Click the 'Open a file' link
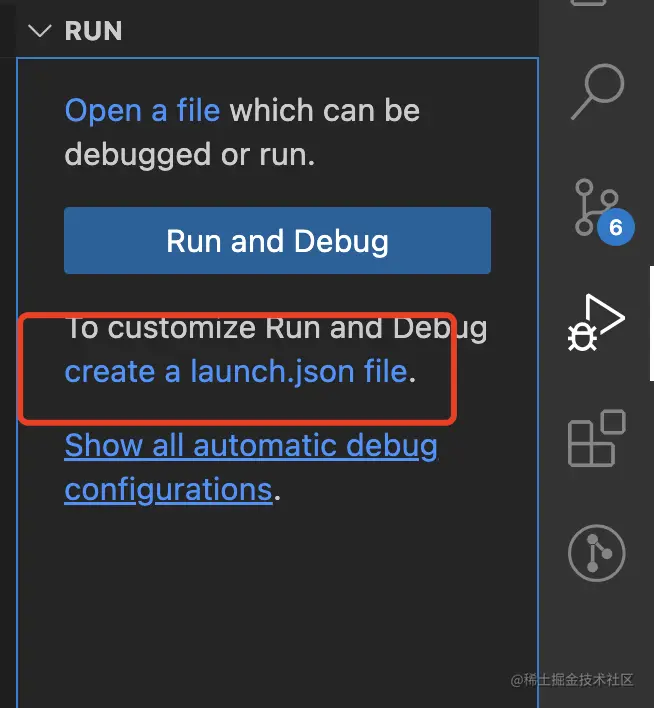654x708 pixels. pyautogui.click(x=142, y=111)
